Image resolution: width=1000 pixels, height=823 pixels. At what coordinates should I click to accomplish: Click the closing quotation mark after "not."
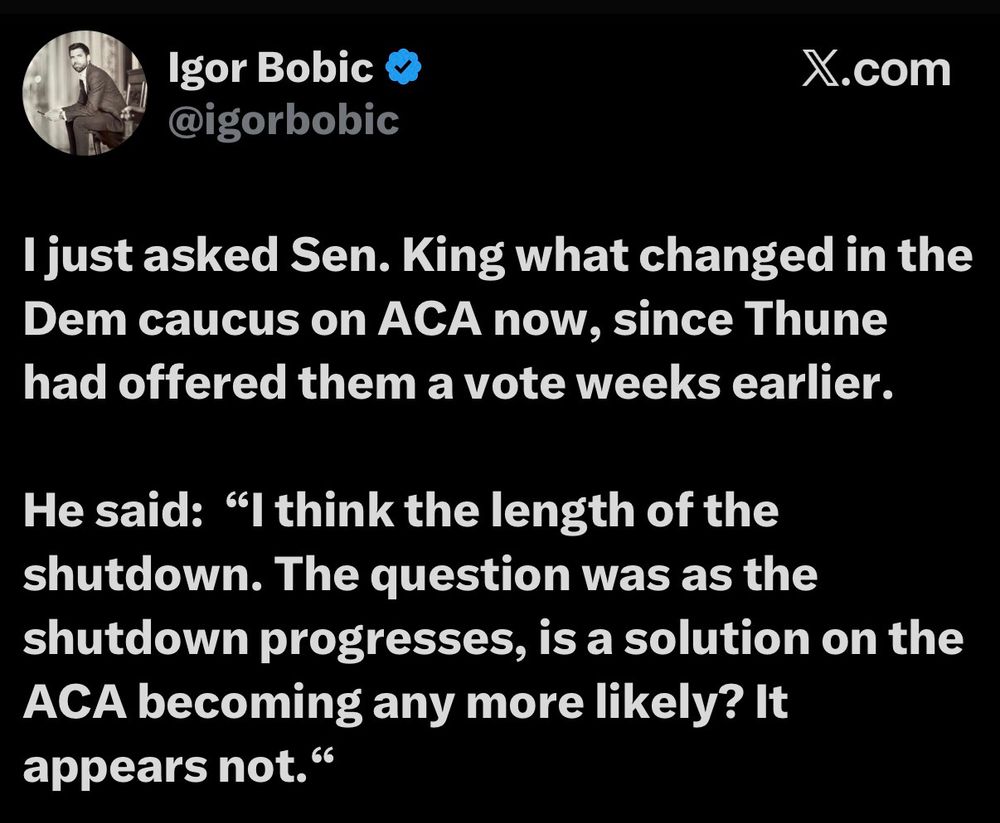click(324, 758)
